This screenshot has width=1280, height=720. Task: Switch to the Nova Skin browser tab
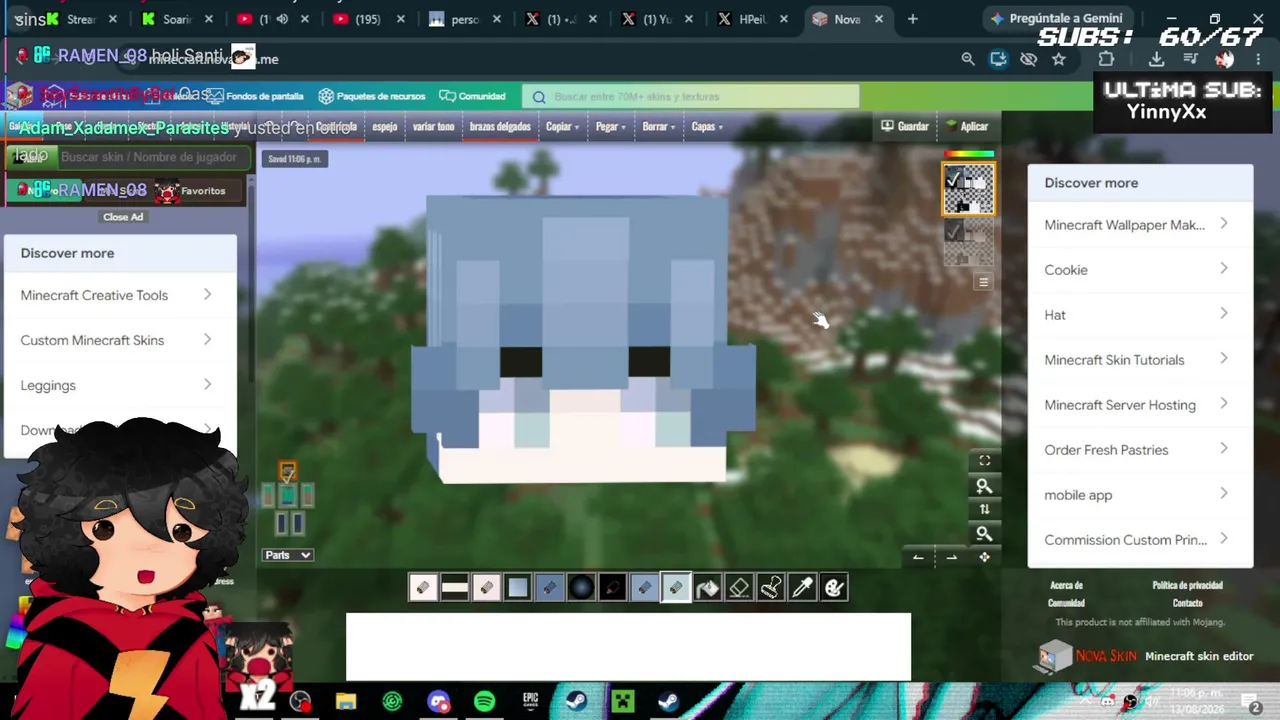tap(846, 19)
